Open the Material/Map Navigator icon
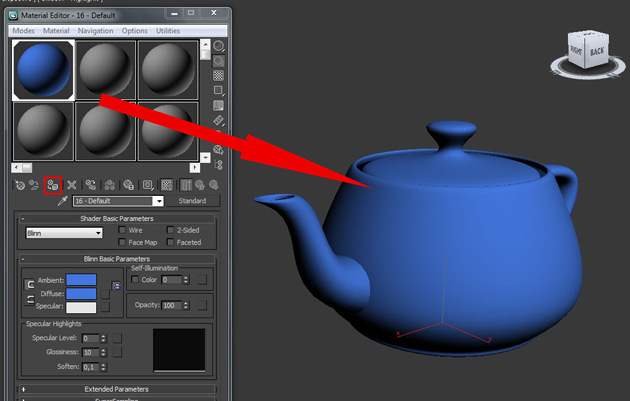Image resolution: width=630 pixels, height=401 pixels. coord(219,165)
